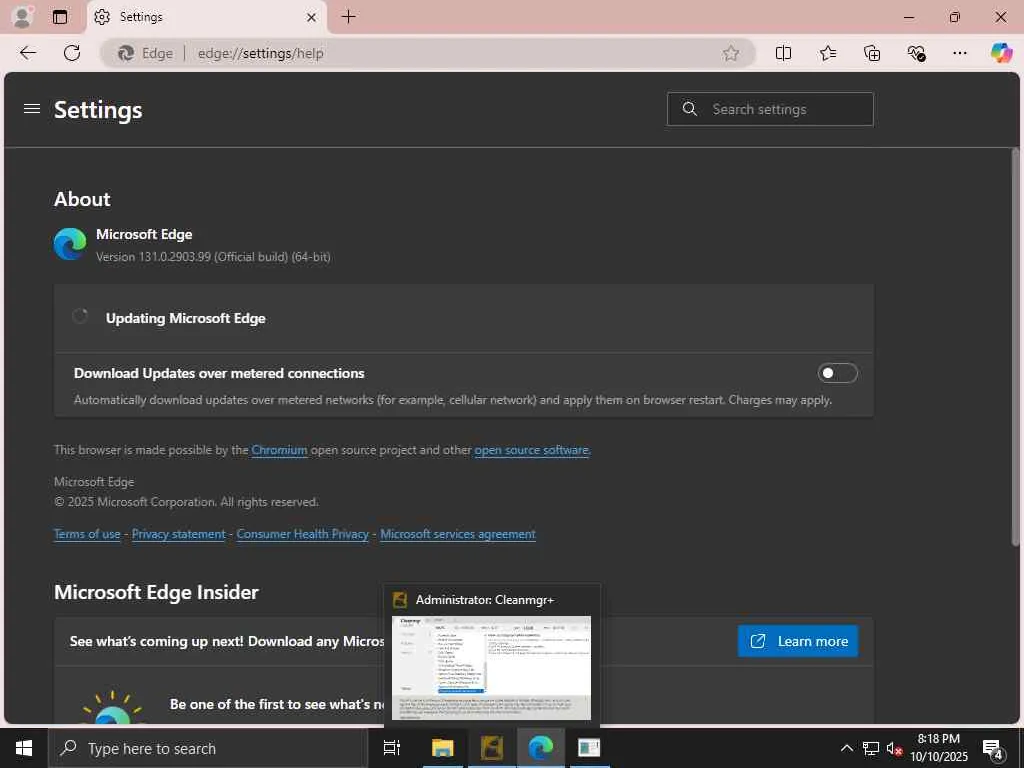This screenshot has width=1024, height=768.
Task: Open the notification center icon
Action: (993, 748)
